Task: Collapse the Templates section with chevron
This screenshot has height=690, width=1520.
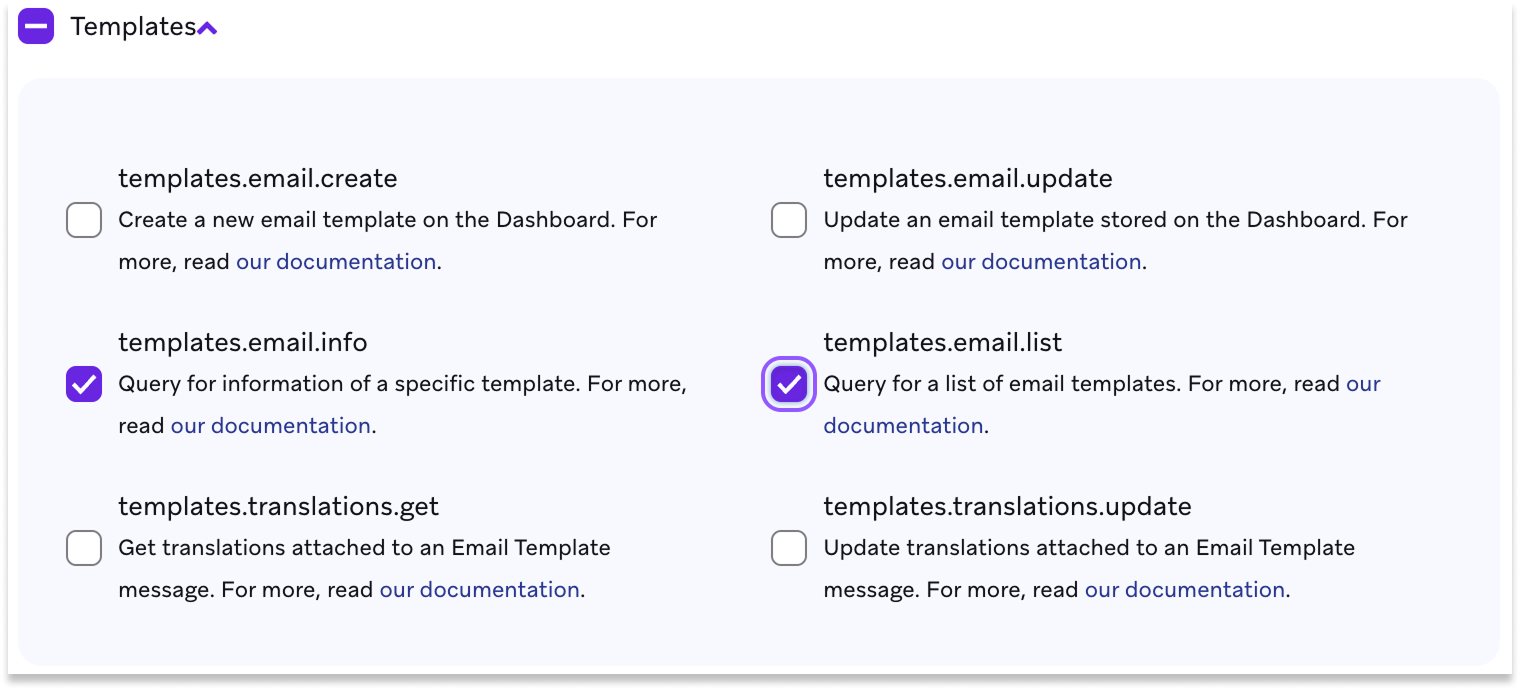Action: coord(207,29)
